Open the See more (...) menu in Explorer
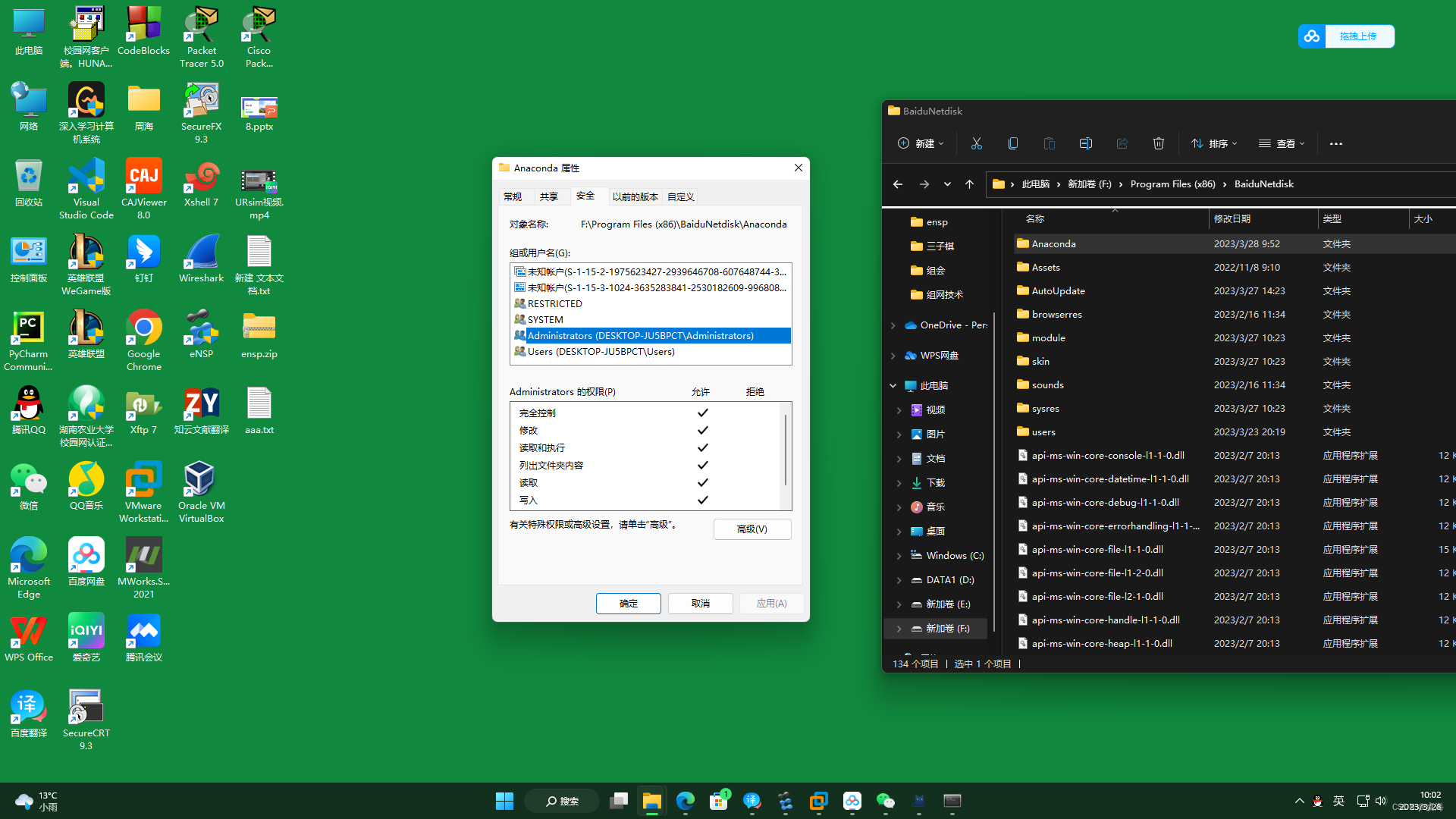Viewport: 1456px width, 819px height. (1335, 143)
